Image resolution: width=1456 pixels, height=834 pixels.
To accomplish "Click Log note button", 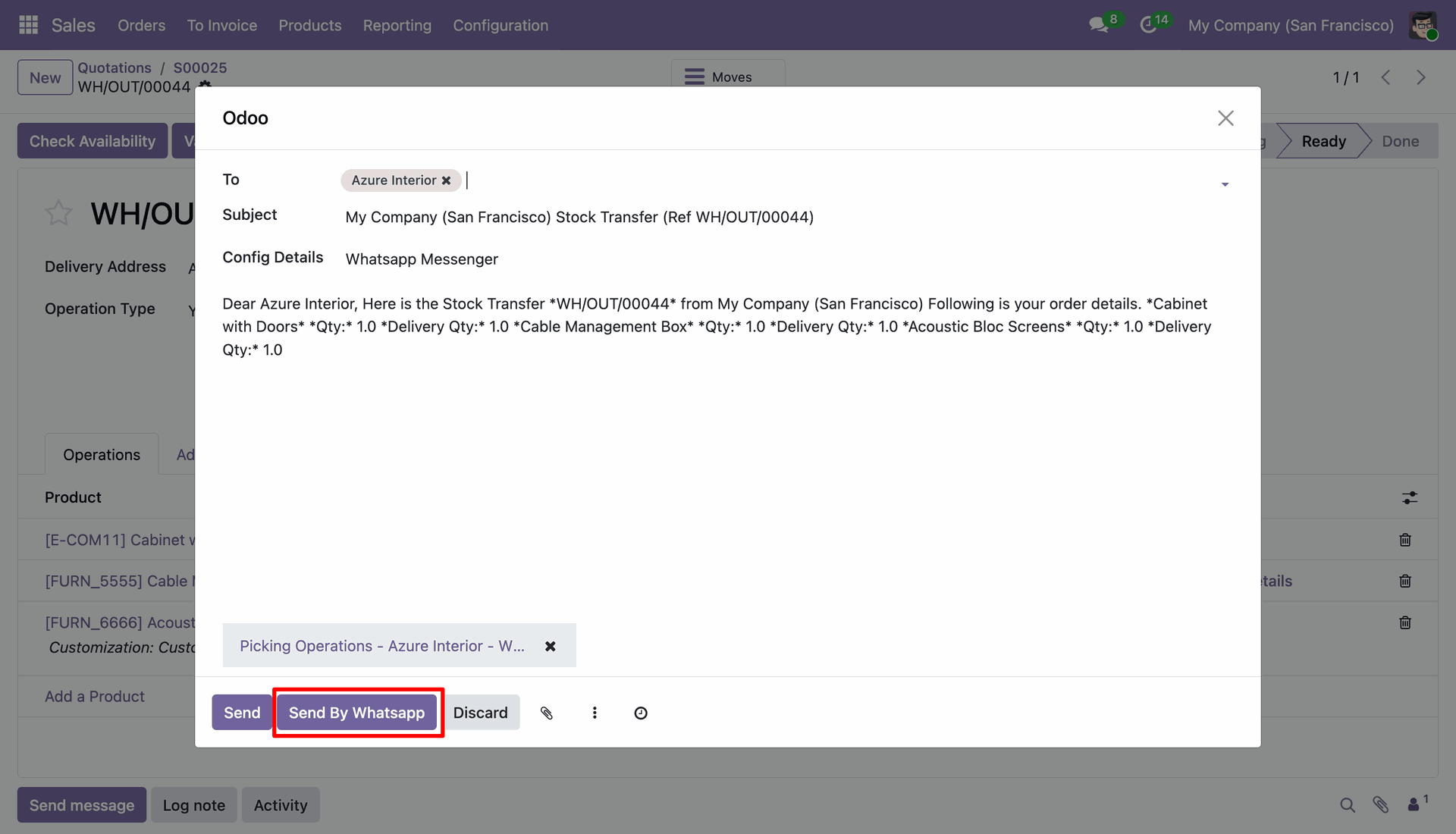I will [194, 805].
